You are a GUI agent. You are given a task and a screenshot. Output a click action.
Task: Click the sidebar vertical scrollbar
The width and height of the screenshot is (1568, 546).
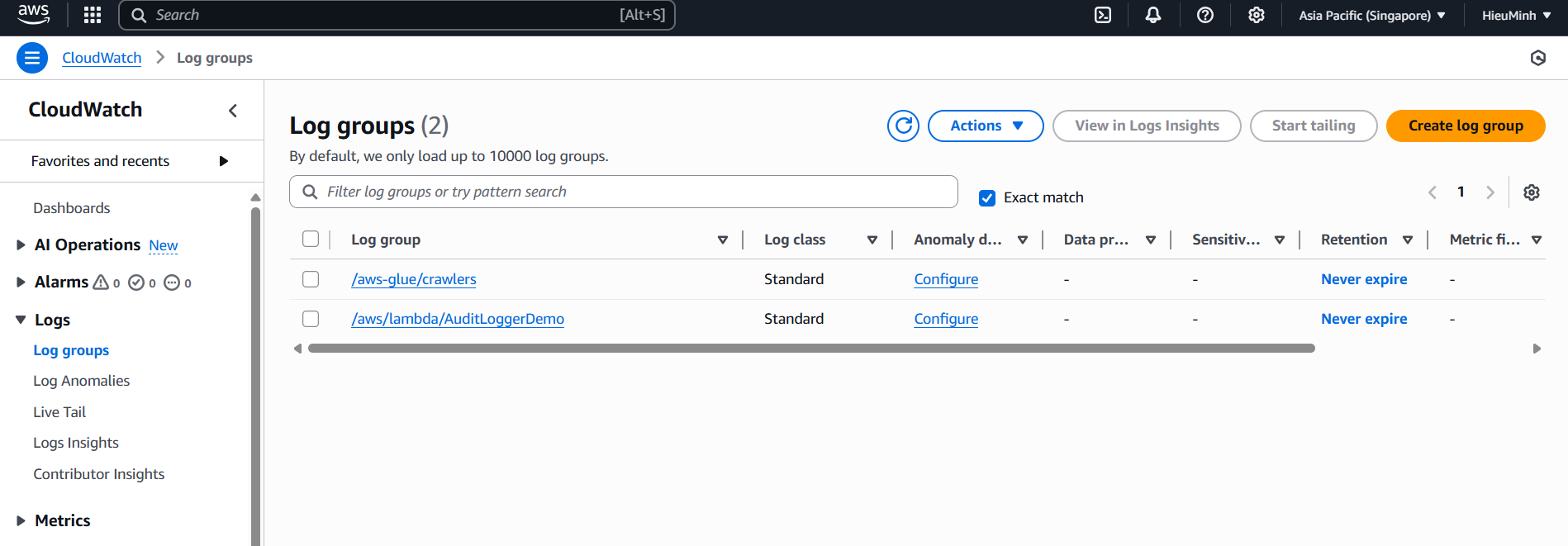255,376
